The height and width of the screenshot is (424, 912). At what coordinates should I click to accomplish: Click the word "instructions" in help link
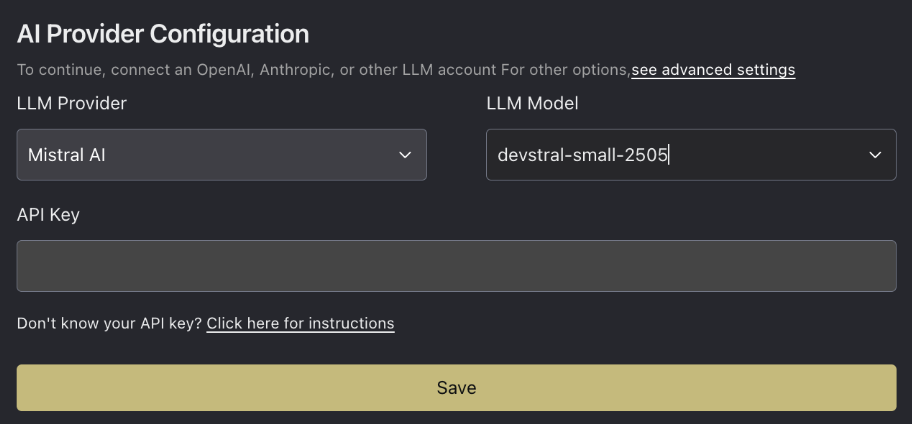click(351, 323)
